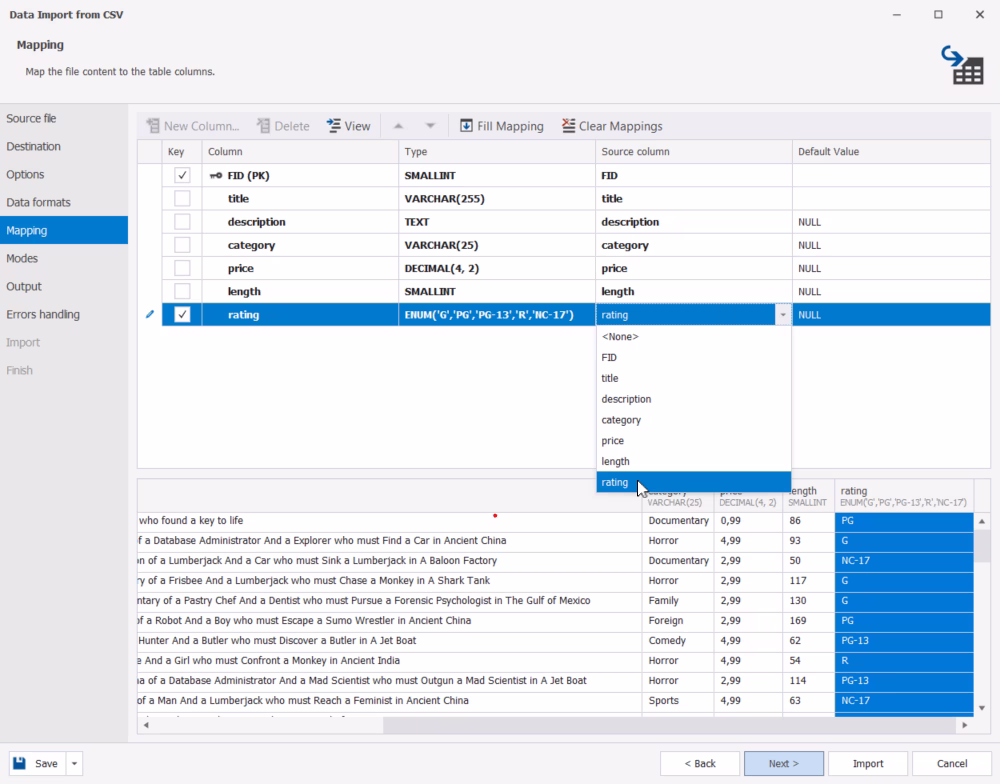Click the New Column toolbar button

(x=193, y=126)
